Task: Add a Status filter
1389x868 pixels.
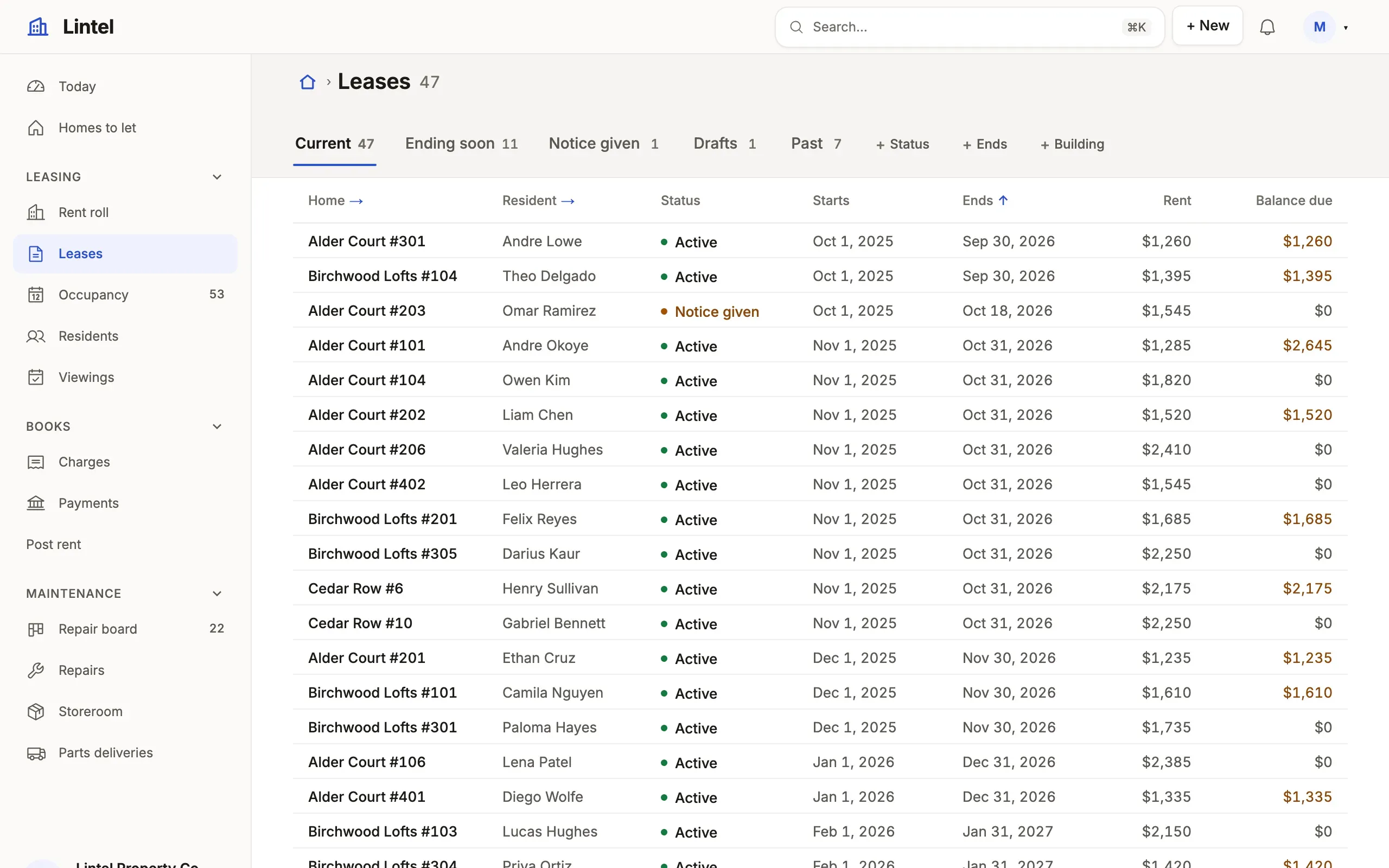Action: tap(902, 144)
